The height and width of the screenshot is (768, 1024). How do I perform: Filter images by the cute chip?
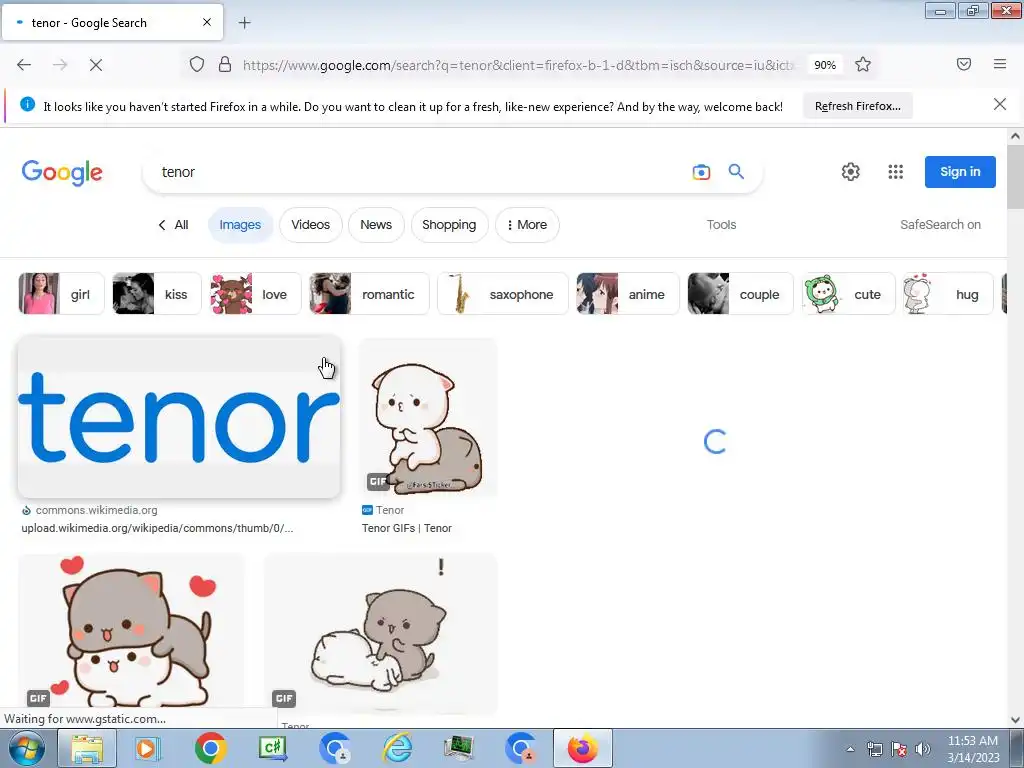point(848,294)
